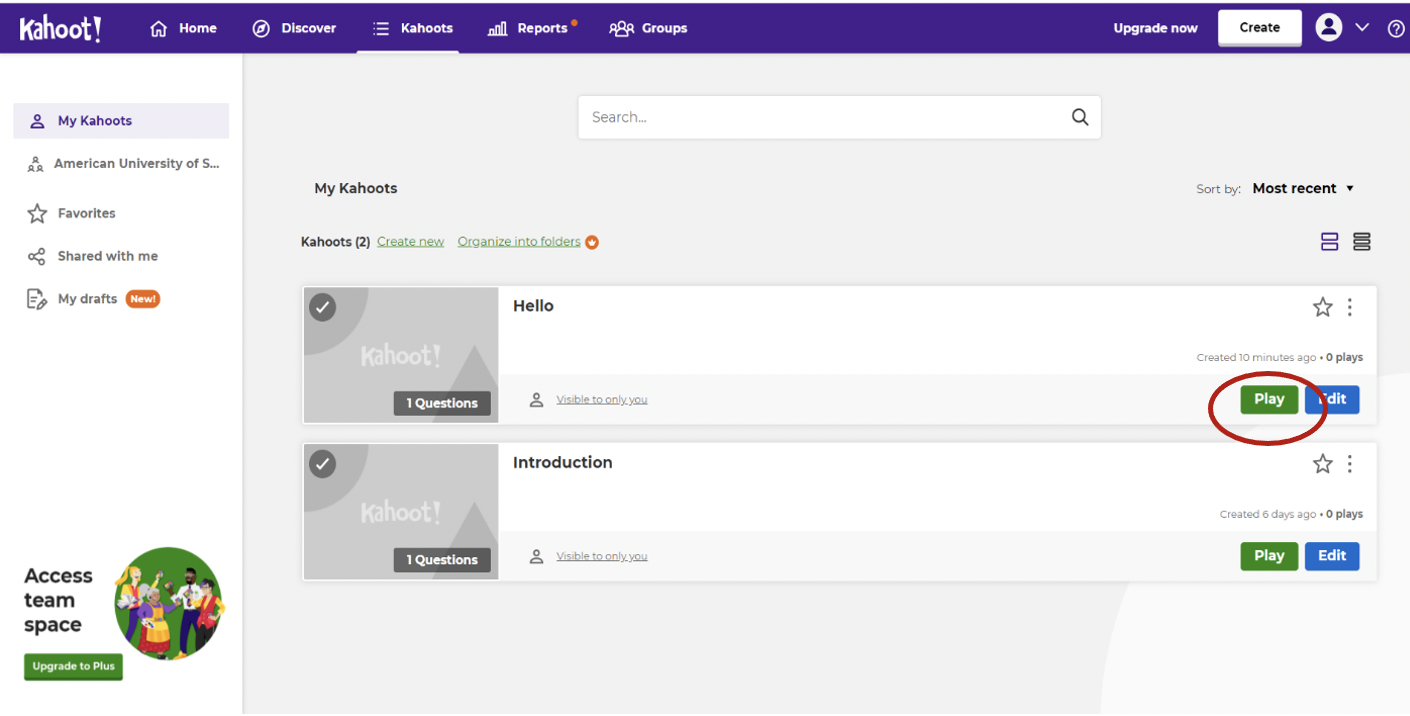Click the search magnifier icon
1410x716 pixels.
tap(1080, 117)
